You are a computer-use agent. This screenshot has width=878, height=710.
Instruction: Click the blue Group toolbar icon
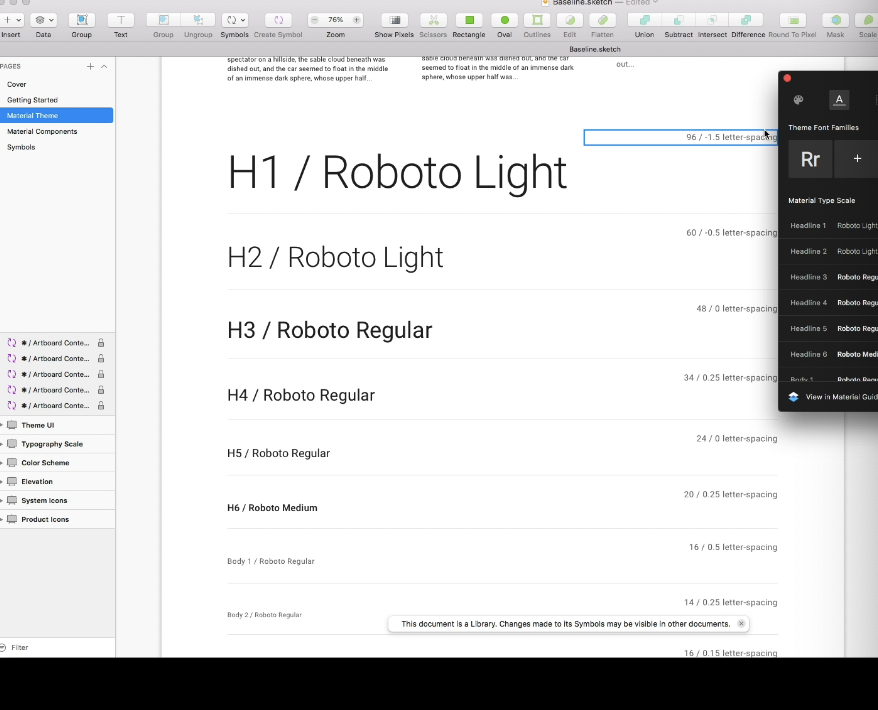[82, 20]
